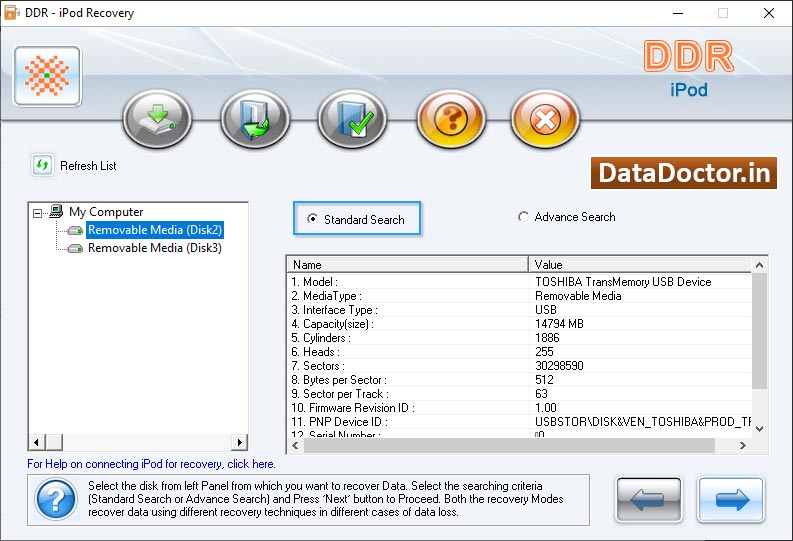Click the book with green arrow icon
Viewport: 793px width, 541px height.
coord(255,119)
